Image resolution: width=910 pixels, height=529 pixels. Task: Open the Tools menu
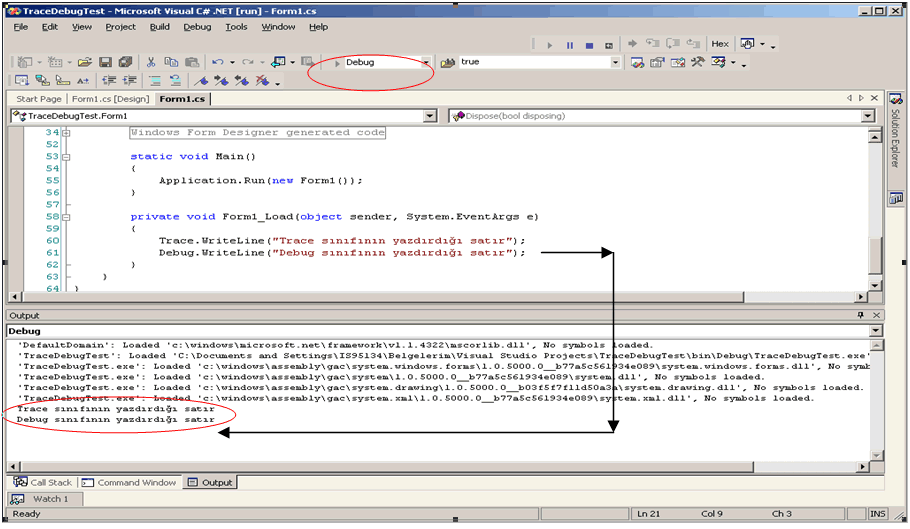point(236,27)
